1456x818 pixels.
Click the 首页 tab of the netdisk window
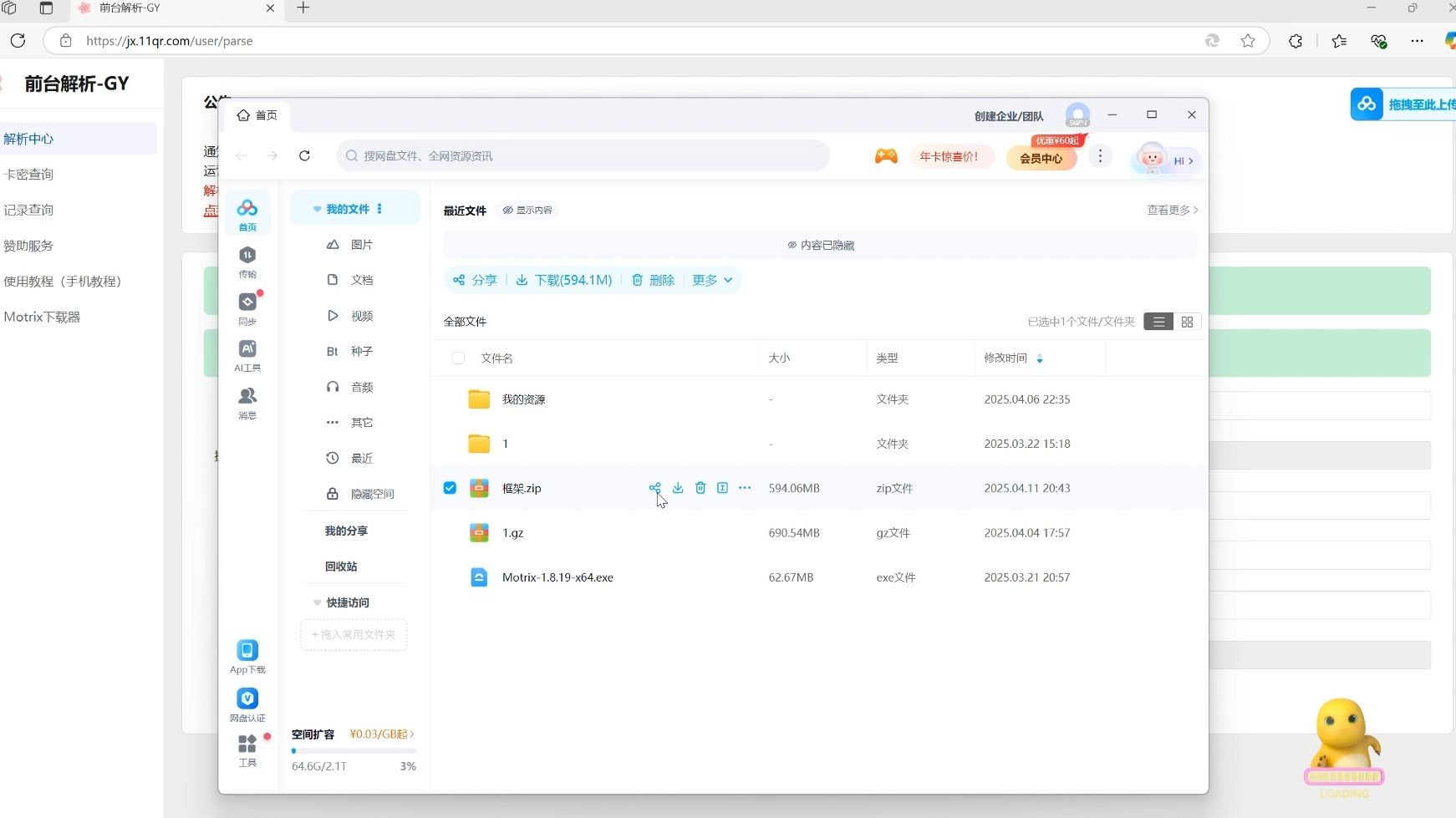pos(257,115)
